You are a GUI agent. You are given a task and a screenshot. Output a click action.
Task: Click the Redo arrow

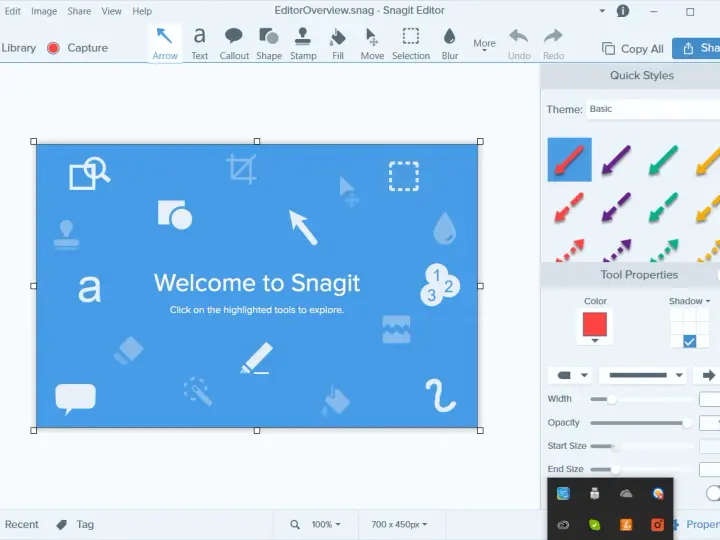point(553,44)
